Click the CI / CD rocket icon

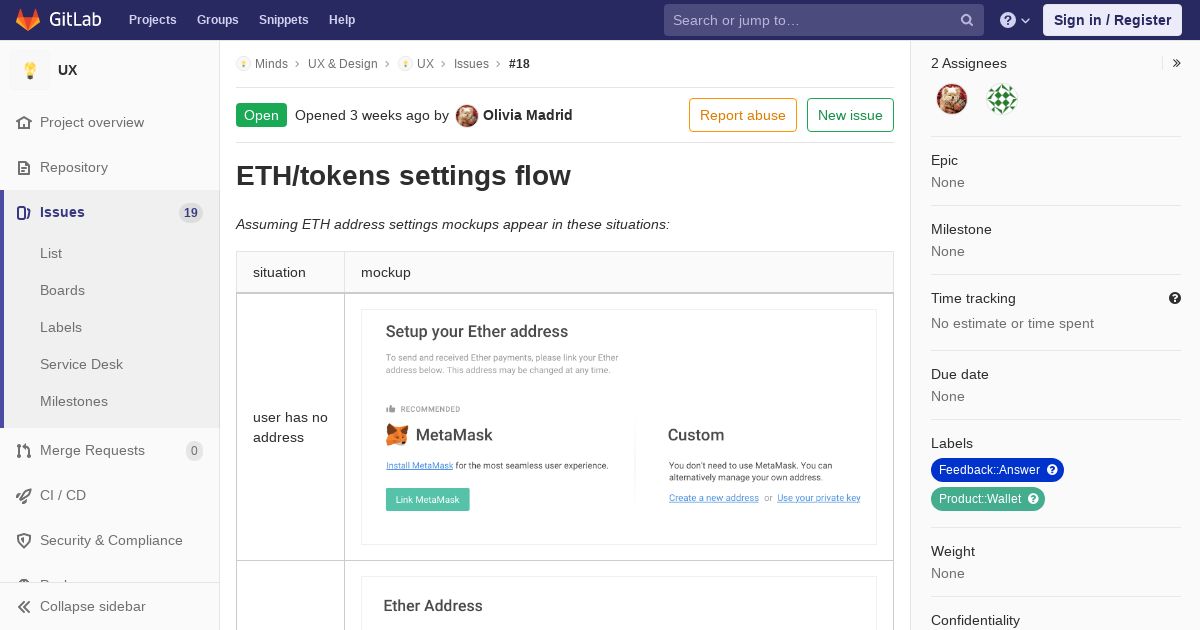24,496
